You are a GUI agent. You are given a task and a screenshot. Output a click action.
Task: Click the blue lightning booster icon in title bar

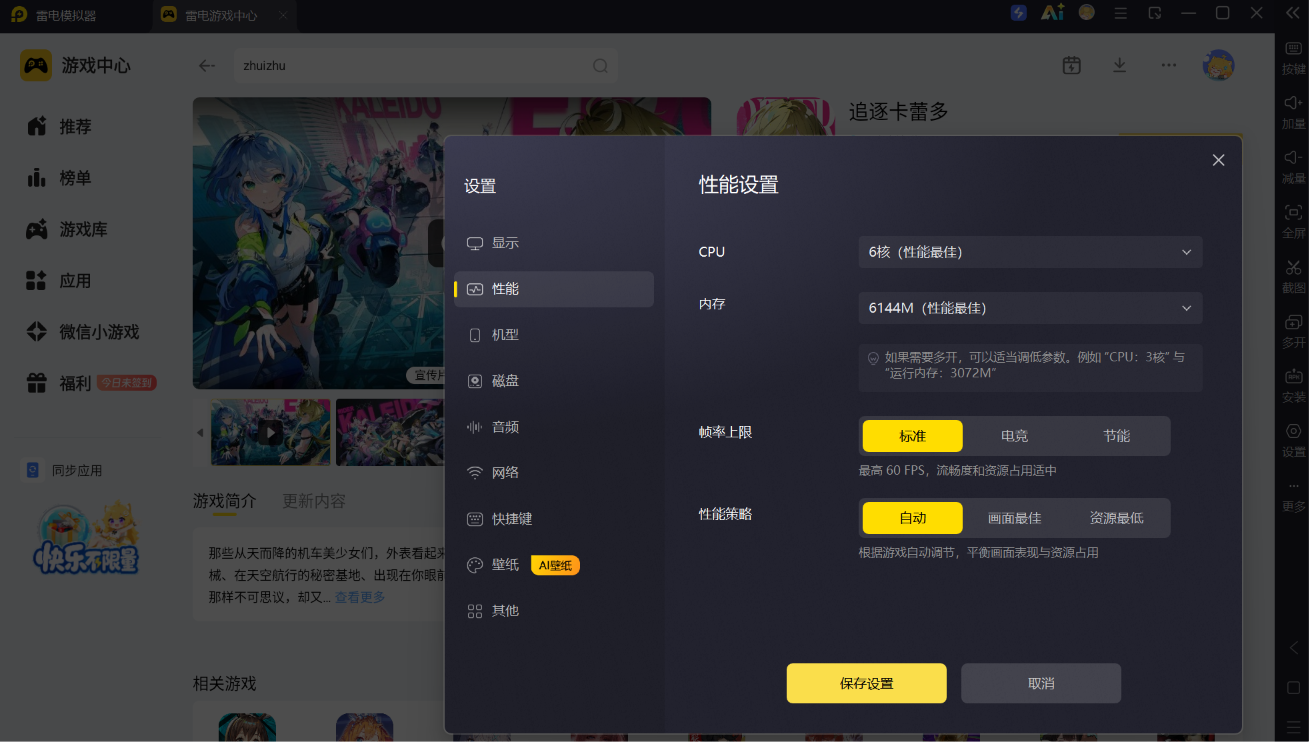[x=1018, y=13]
